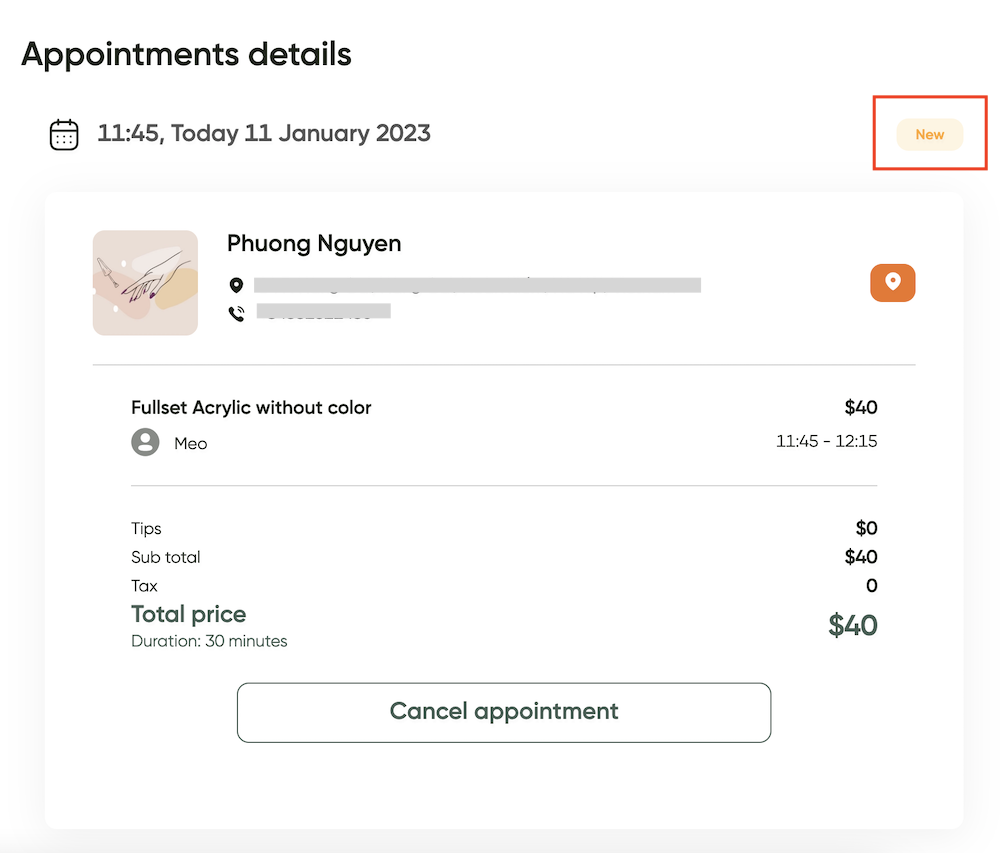This screenshot has width=1000, height=853.
Task: Click the Cancel appointment button
Action: [x=504, y=712]
